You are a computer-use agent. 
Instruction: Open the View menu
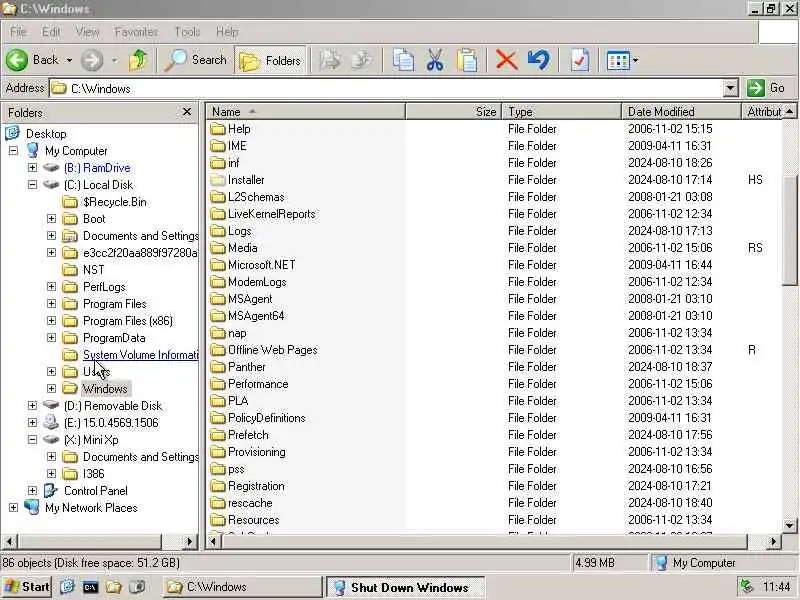pyautogui.click(x=87, y=32)
